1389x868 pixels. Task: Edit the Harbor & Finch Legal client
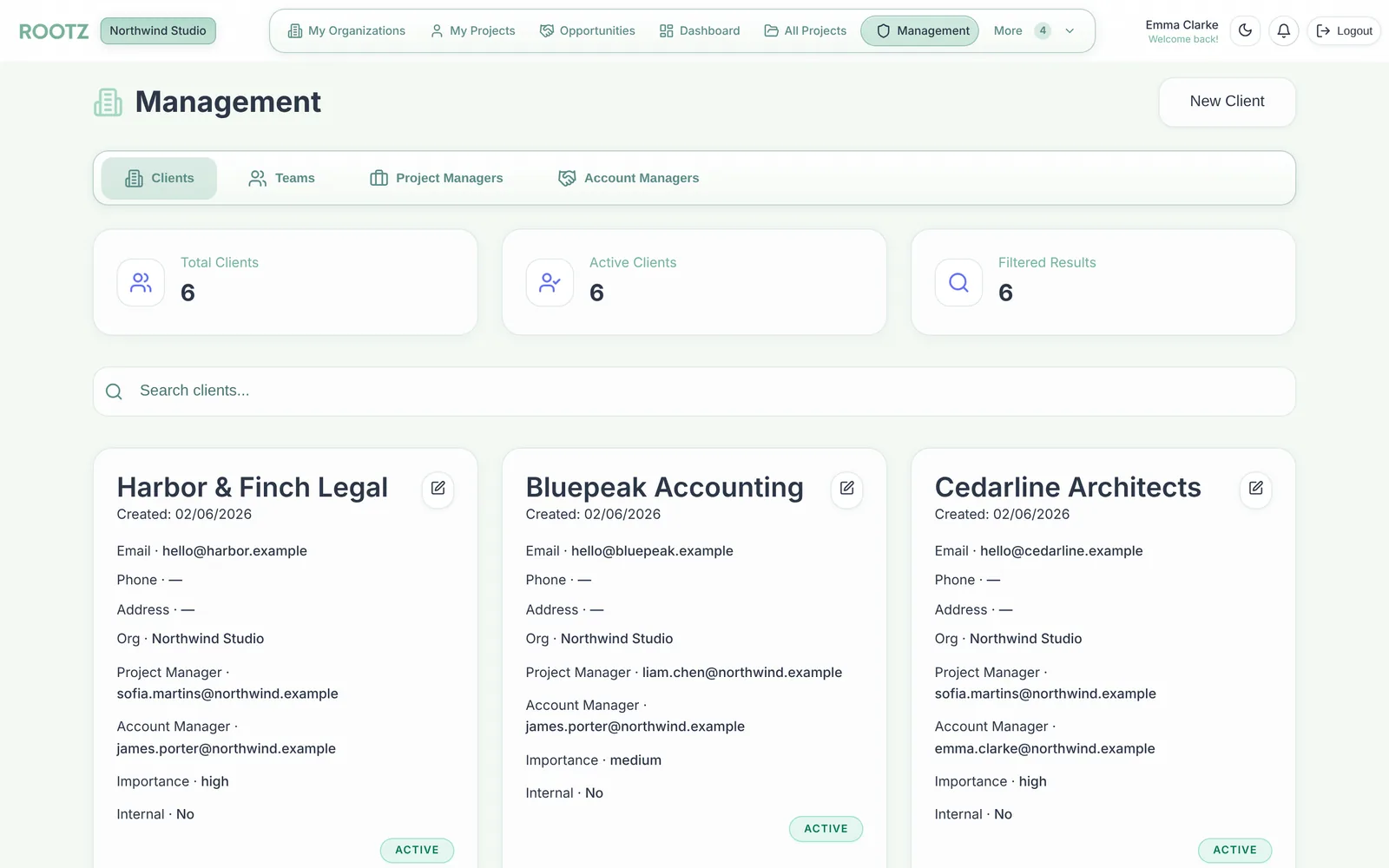coord(438,489)
